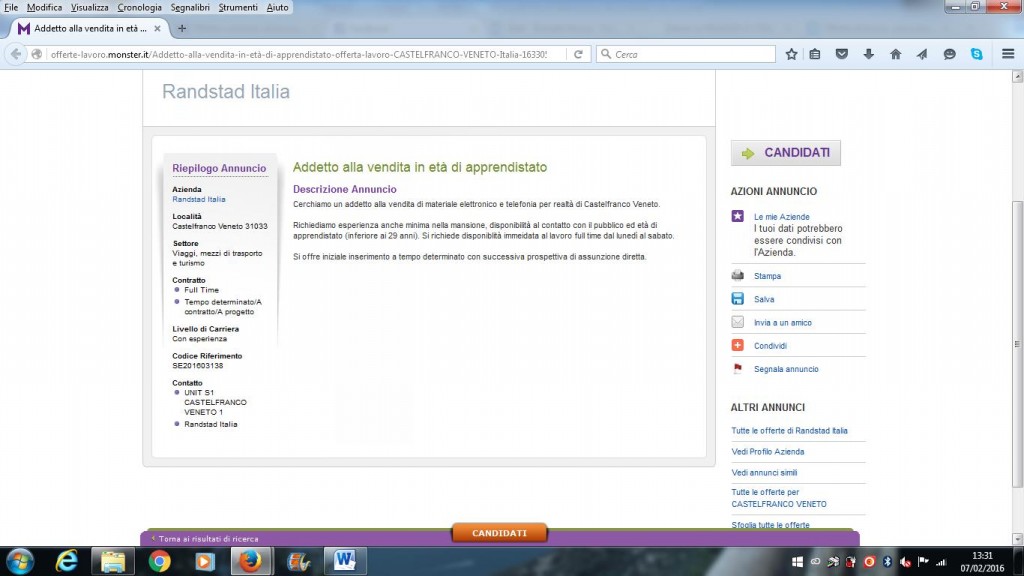
Task: Click the URL address bar
Action: (x=298, y=54)
